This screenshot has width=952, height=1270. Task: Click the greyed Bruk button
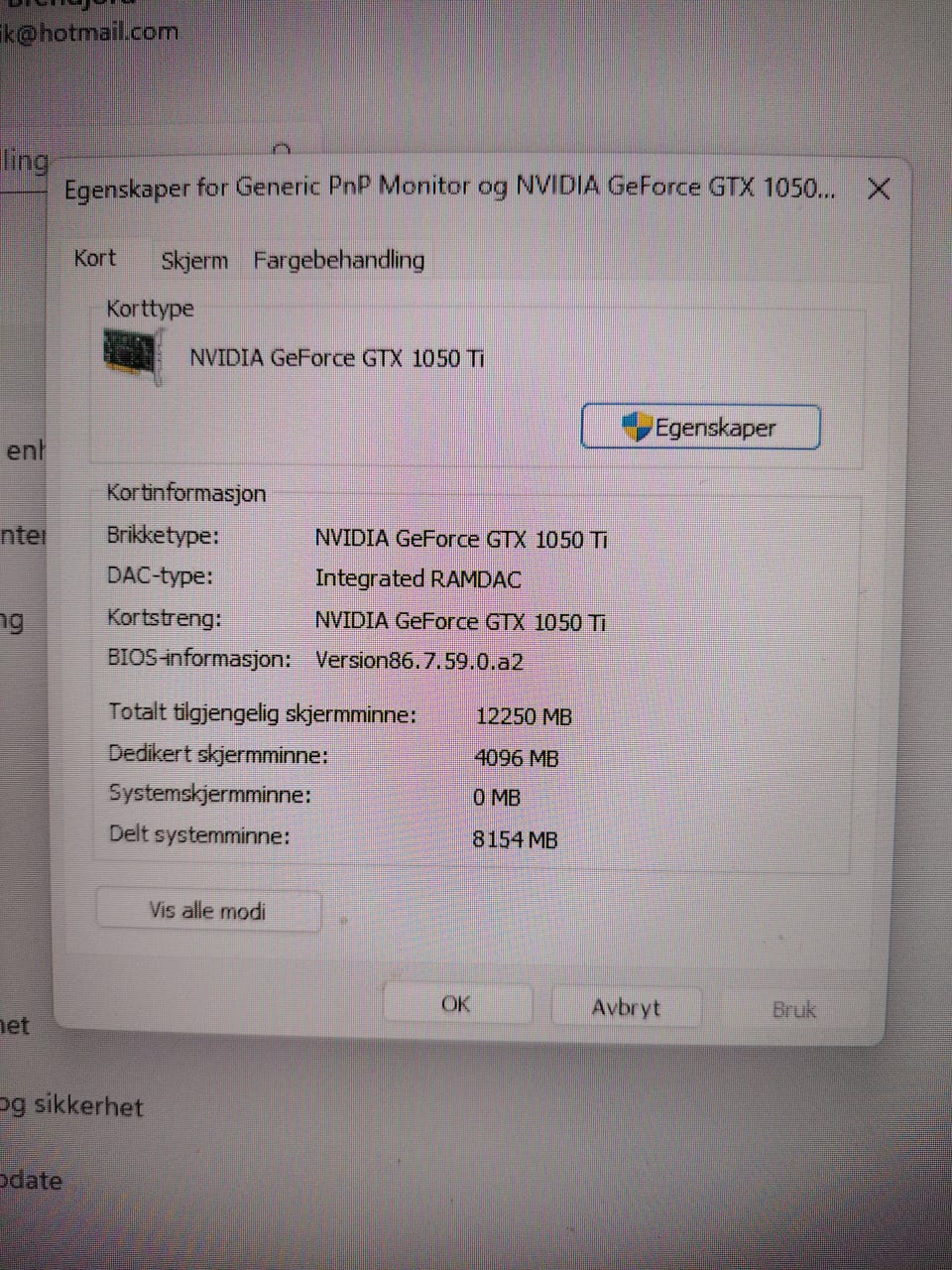click(x=794, y=1010)
